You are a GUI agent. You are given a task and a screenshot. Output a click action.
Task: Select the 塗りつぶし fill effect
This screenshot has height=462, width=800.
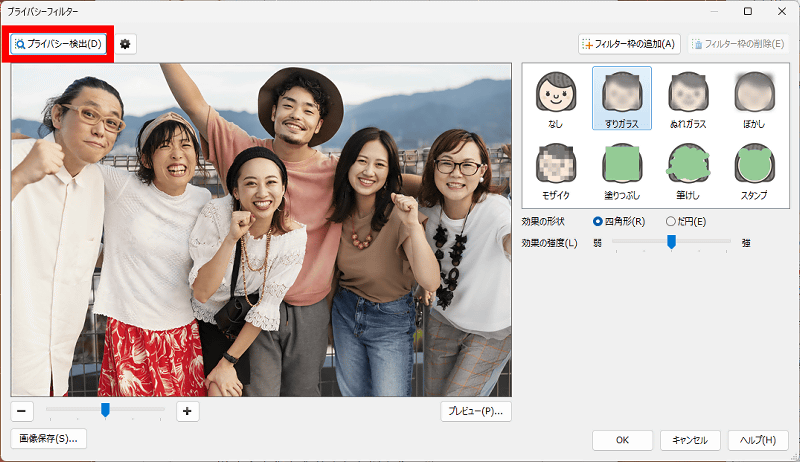621,172
